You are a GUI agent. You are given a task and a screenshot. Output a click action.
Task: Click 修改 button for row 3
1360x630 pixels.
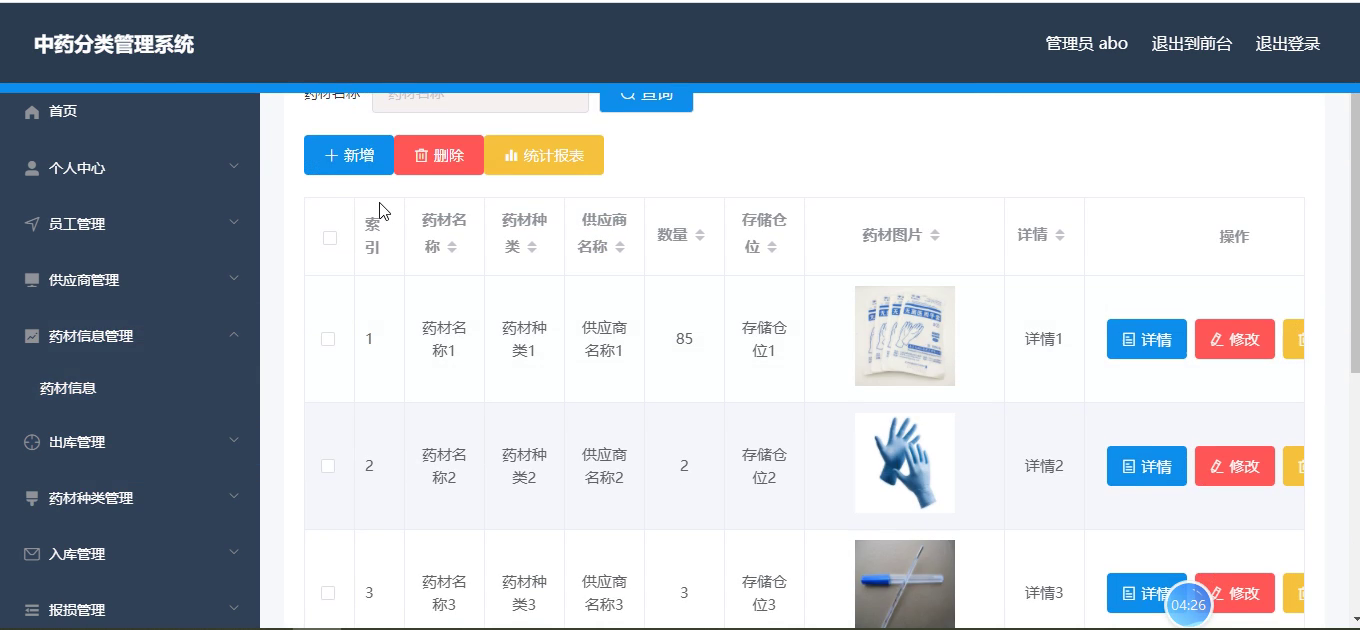pos(1235,593)
